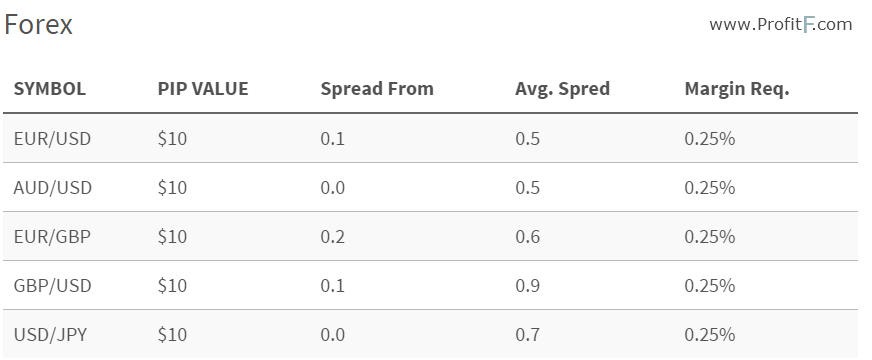Click the EUR/USD pip value $10
The height and width of the screenshot is (360, 872).
click(172, 139)
